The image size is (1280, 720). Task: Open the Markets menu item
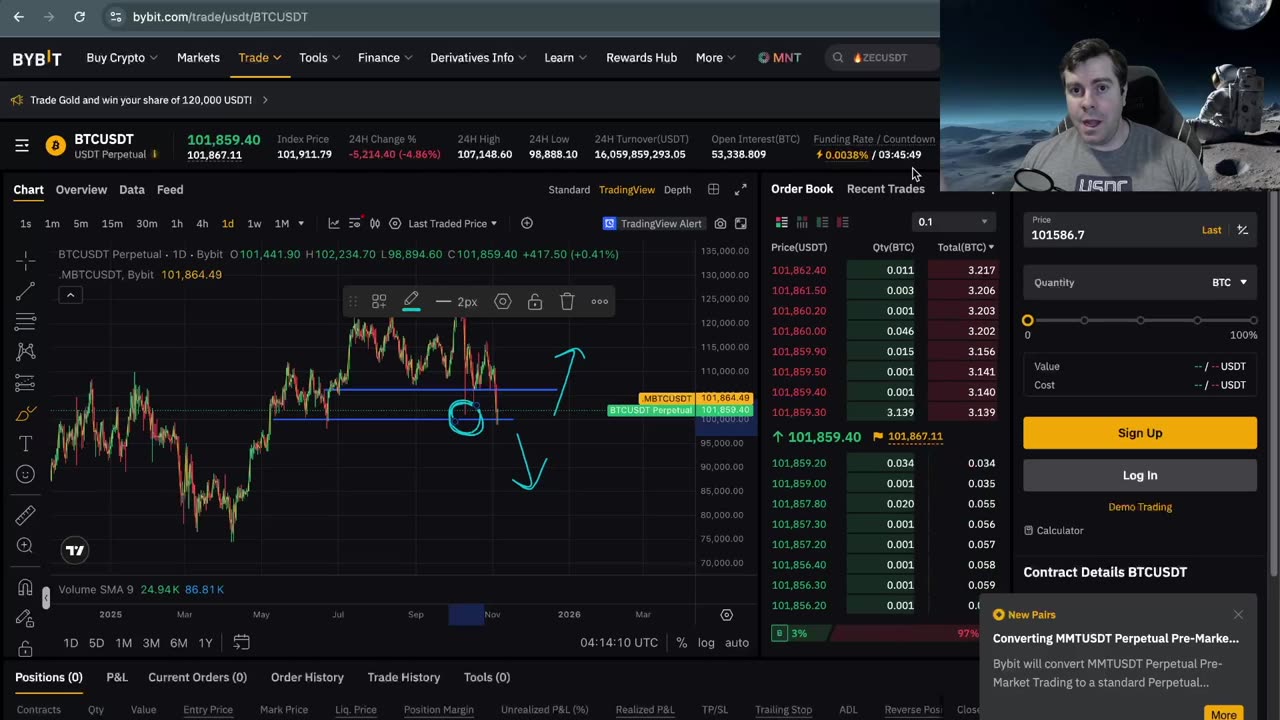198,58
